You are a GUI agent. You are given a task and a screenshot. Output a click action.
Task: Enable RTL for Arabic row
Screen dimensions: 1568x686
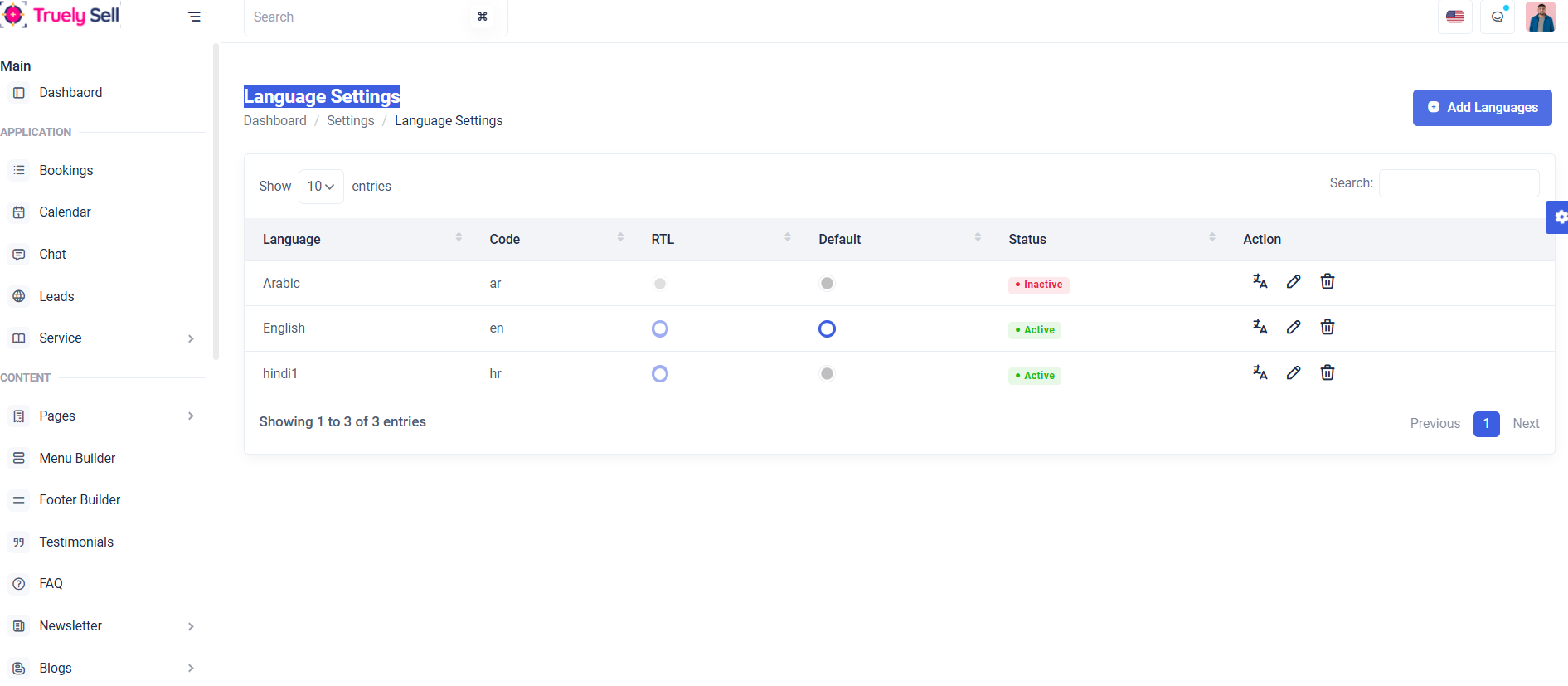tap(660, 284)
